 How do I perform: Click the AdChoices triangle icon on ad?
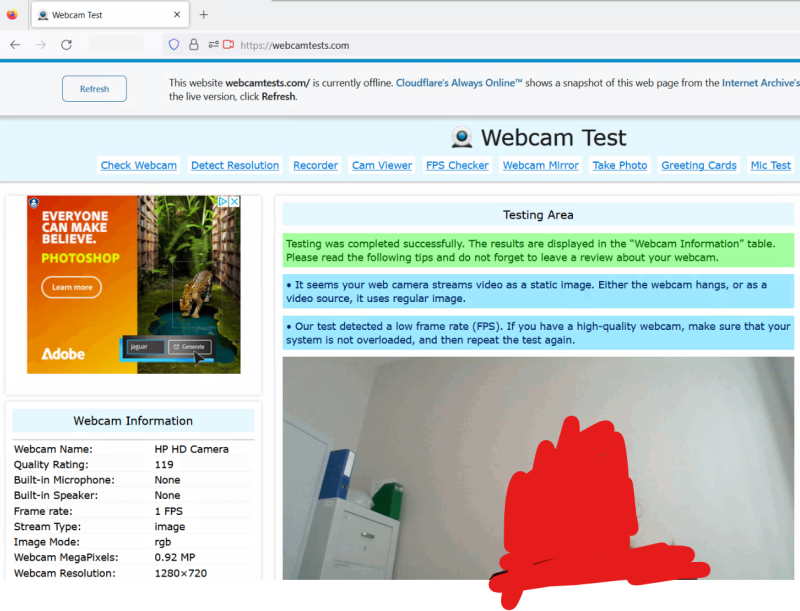point(223,201)
